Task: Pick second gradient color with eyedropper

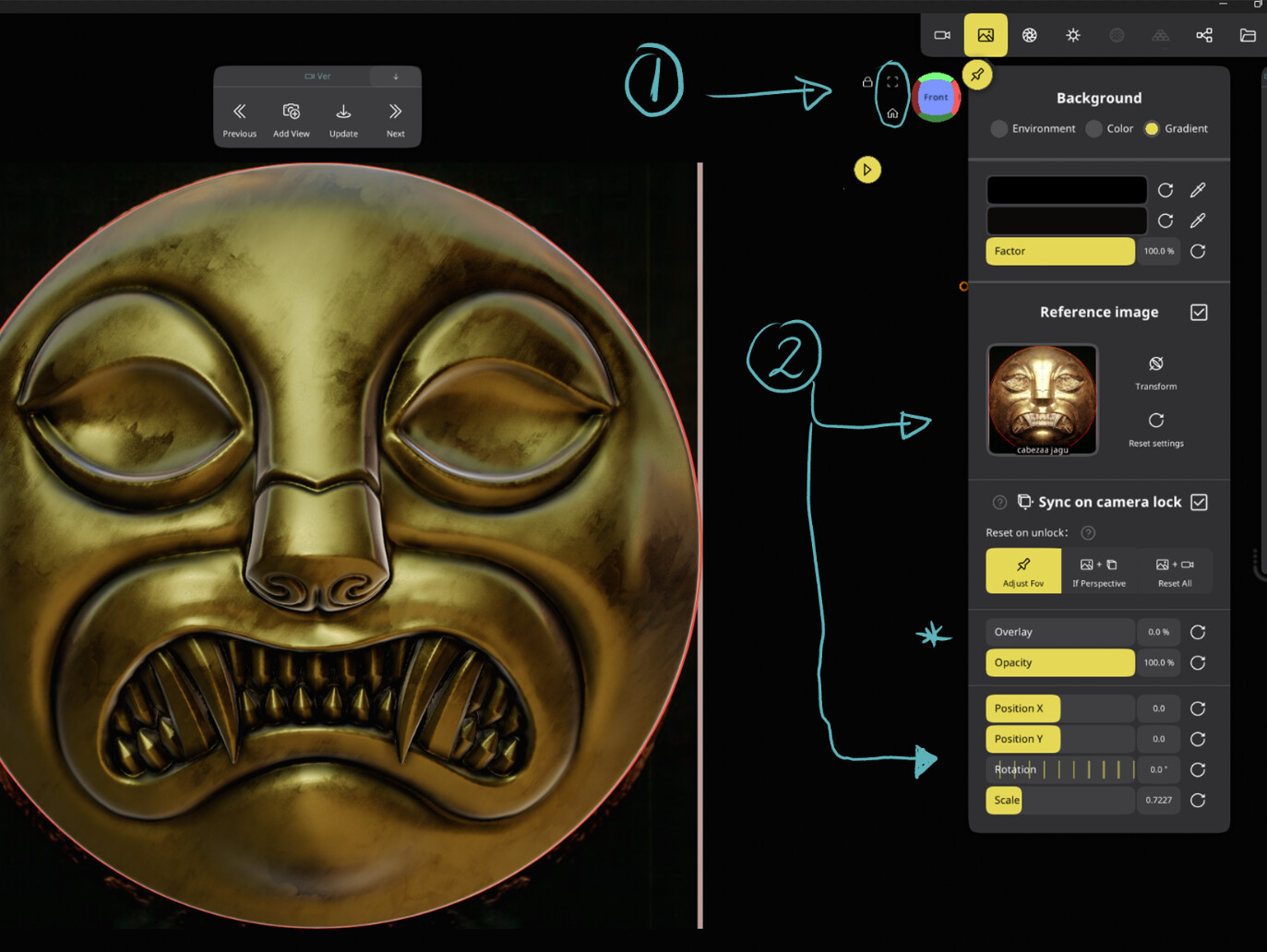Action: [x=1198, y=220]
